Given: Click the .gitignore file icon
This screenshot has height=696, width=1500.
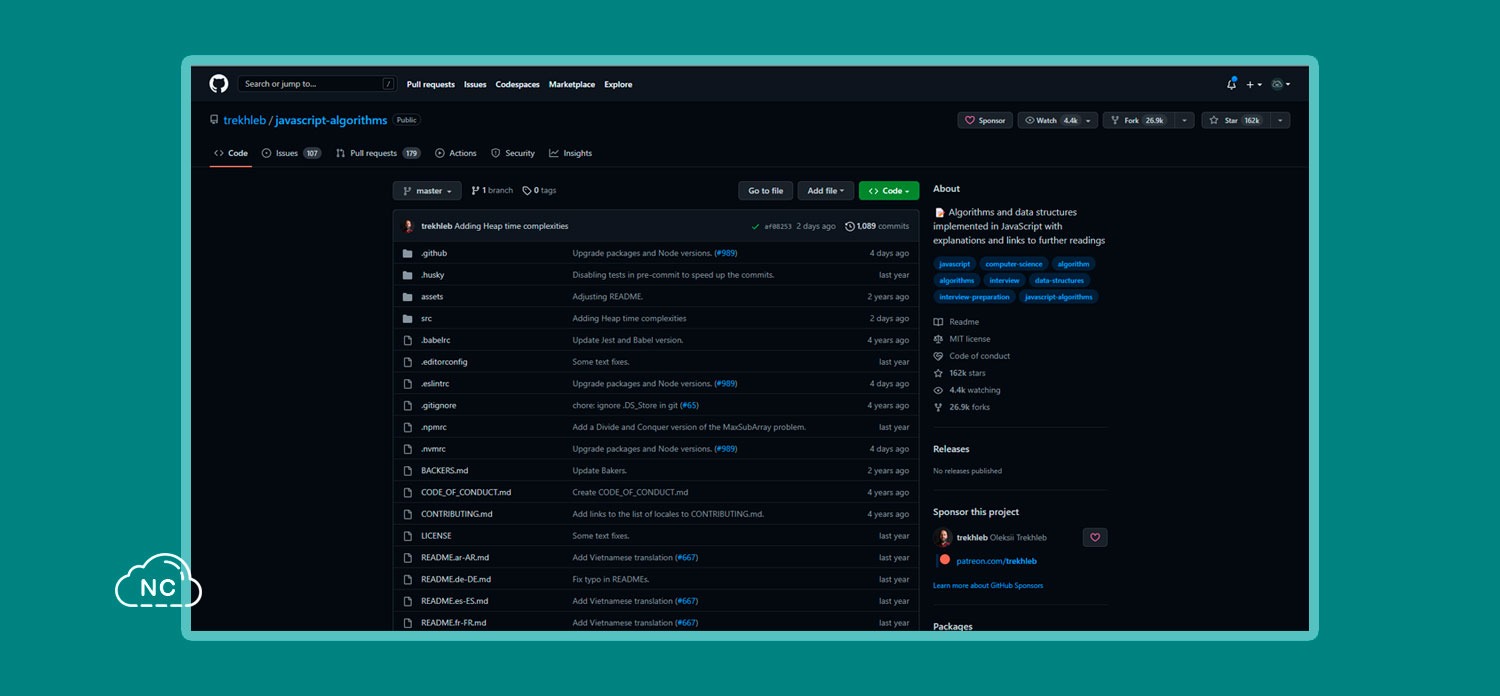Looking at the screenshot, I should [407, 406].
